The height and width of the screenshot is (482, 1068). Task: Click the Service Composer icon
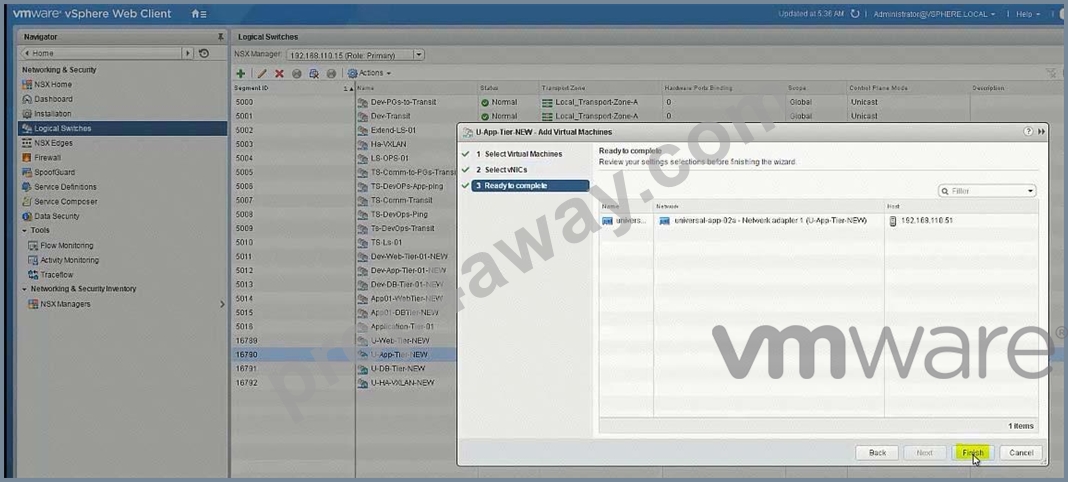[27, 202]
